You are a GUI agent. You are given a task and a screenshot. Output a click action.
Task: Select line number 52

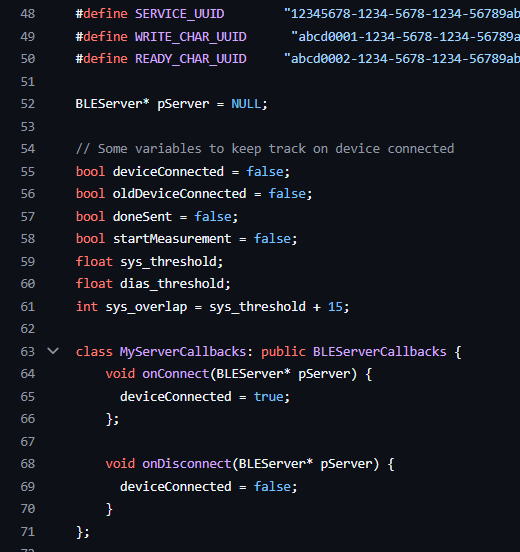point(28,104)
